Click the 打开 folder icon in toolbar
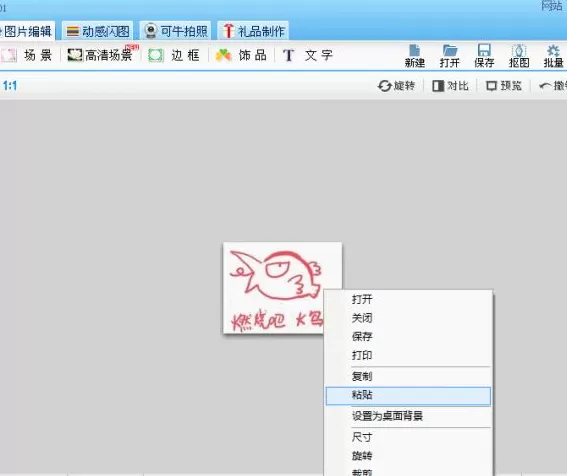 (x=450, y=51)
